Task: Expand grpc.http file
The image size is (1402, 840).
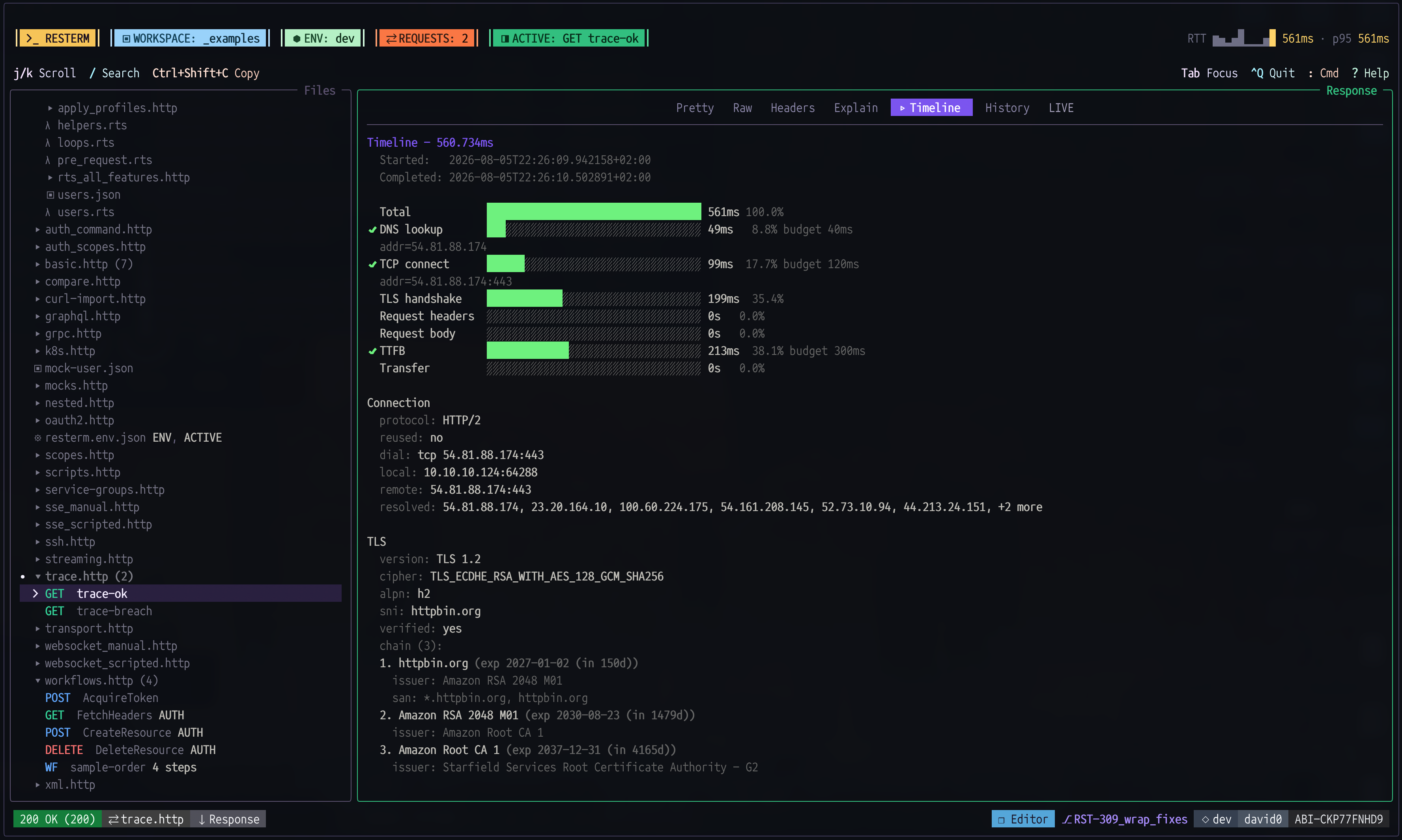Action: tap(37, 333)
